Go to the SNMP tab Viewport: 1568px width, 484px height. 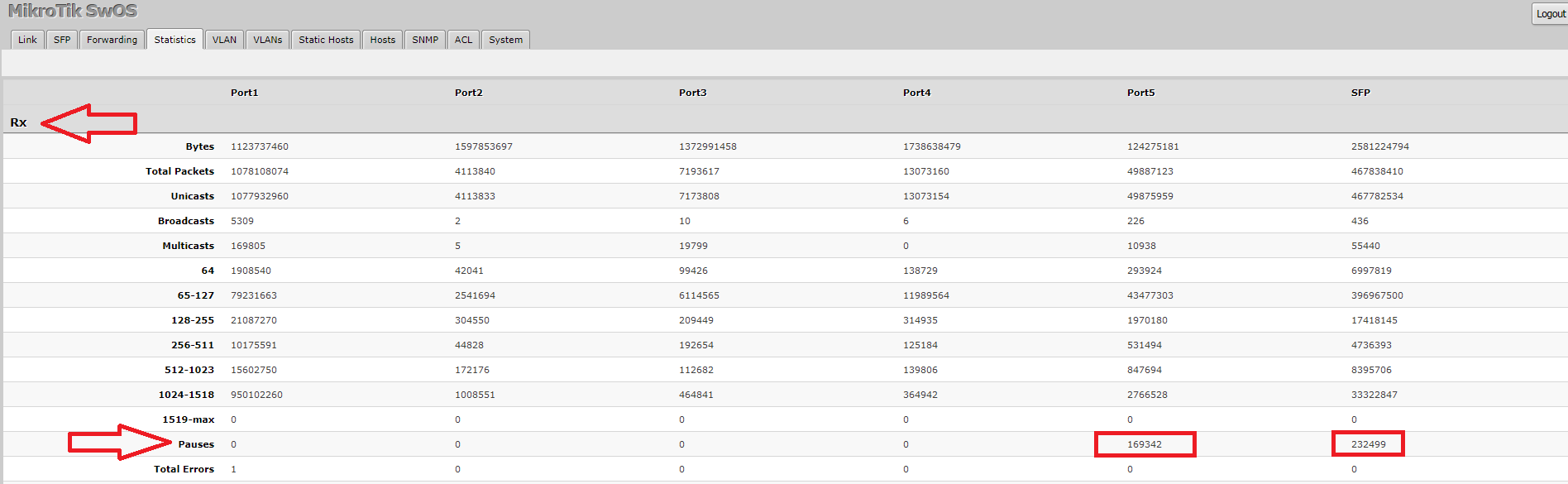tap(425, 40)
